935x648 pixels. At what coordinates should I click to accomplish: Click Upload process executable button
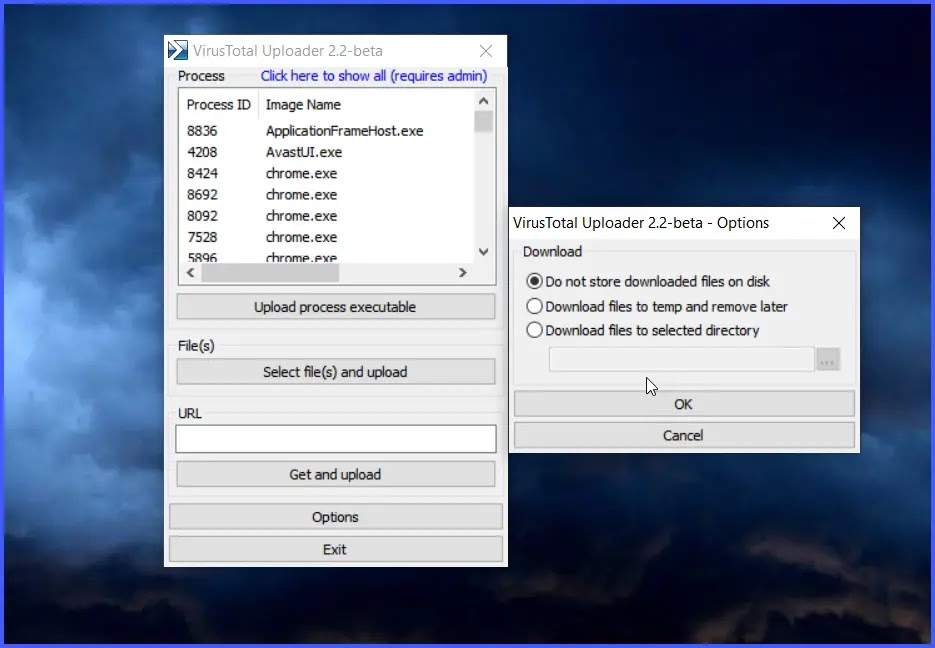click(336, 307)
